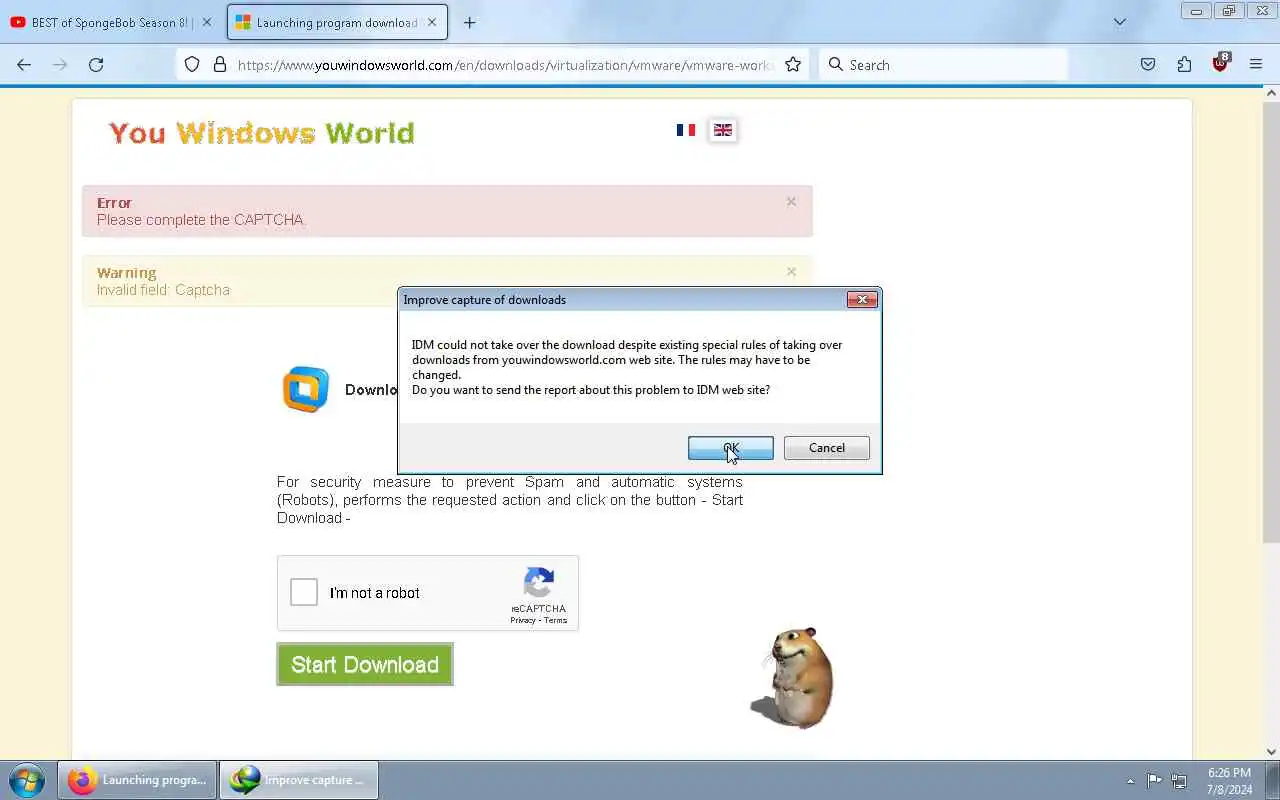Screen dimensions: 1280x800
Task: Dismiss the Warning alert with its X
Action: click(x=791, y=271)
